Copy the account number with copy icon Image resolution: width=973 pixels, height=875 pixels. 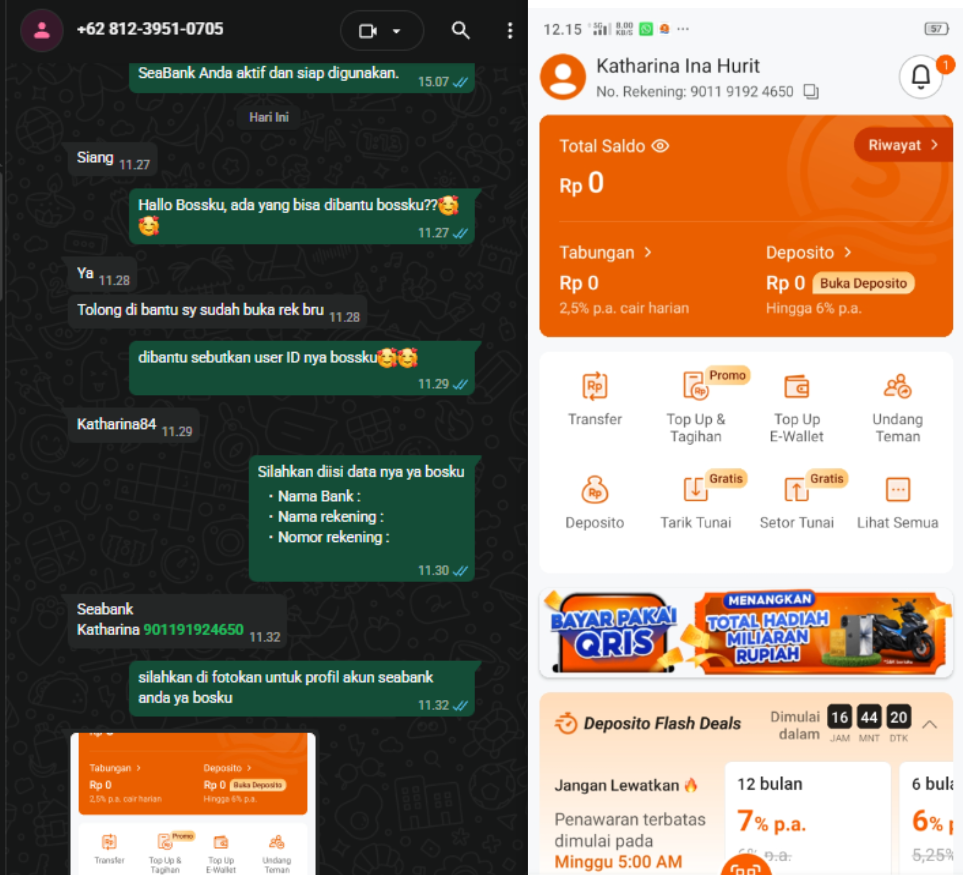click(x=810, y=92)
